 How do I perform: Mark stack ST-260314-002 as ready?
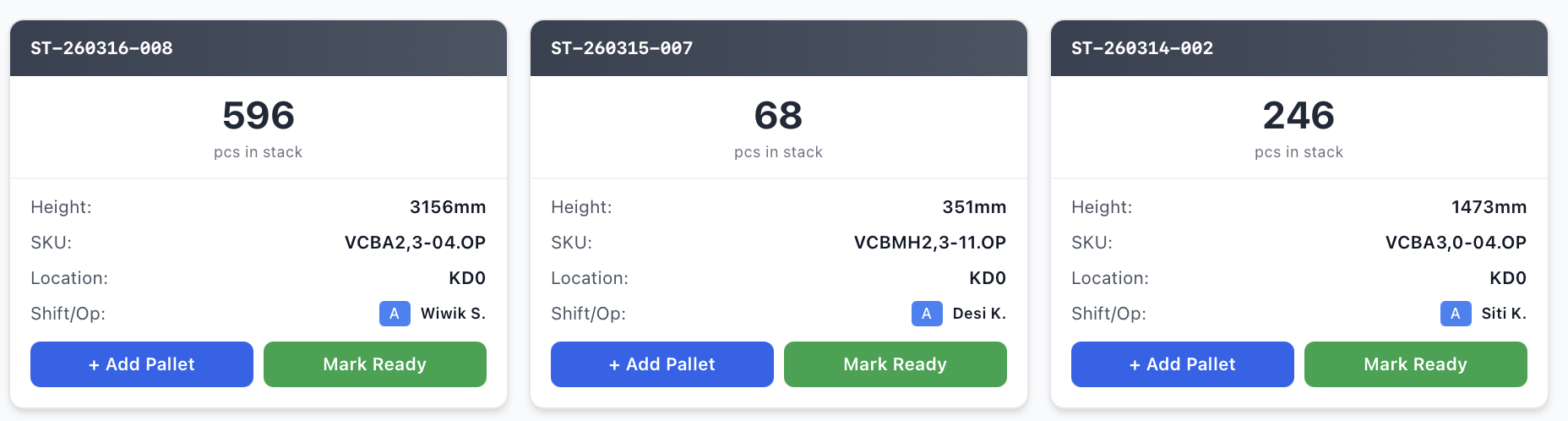click(1415, 364)
